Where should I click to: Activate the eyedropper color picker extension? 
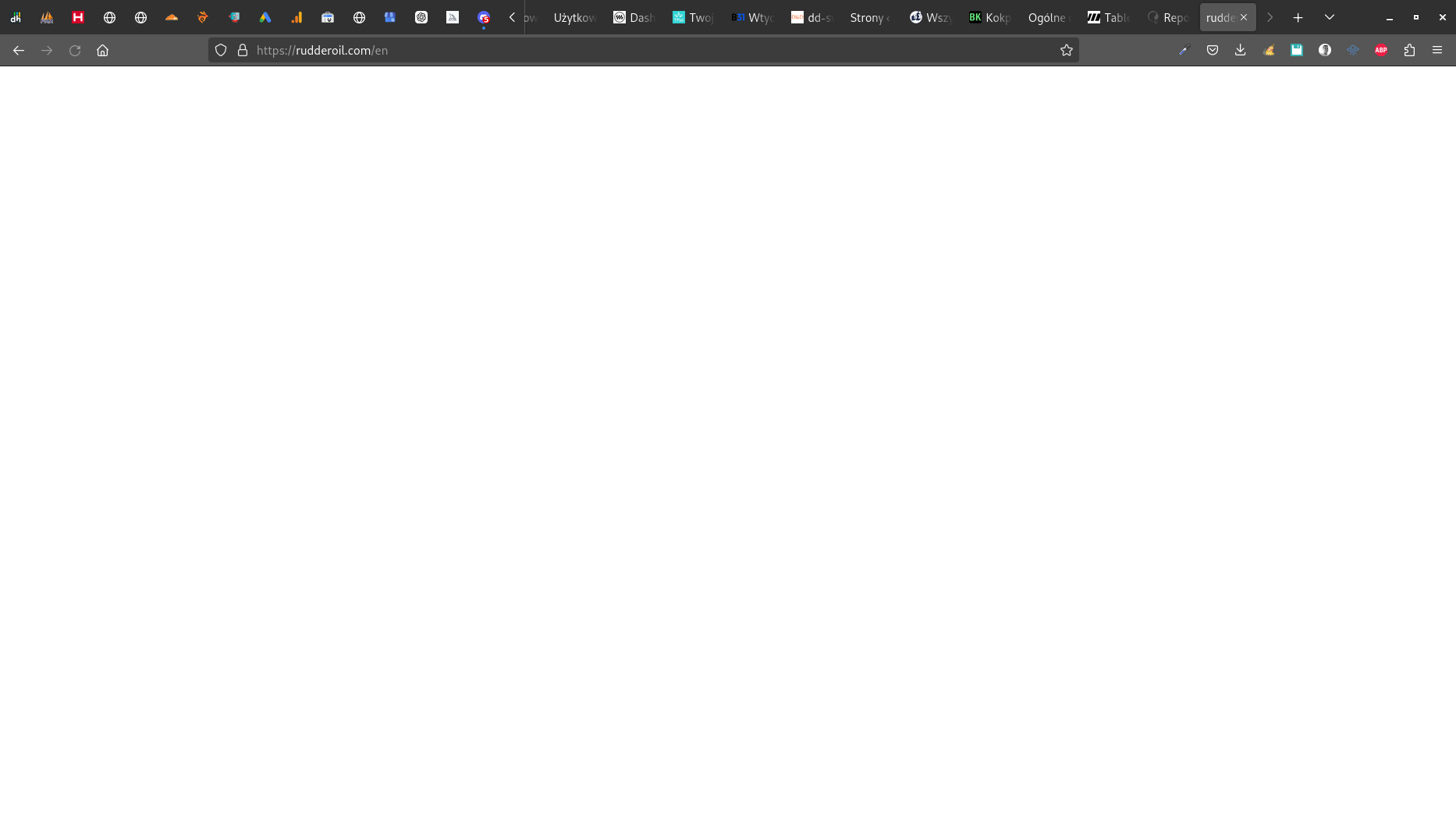(x=1184, y=50)
